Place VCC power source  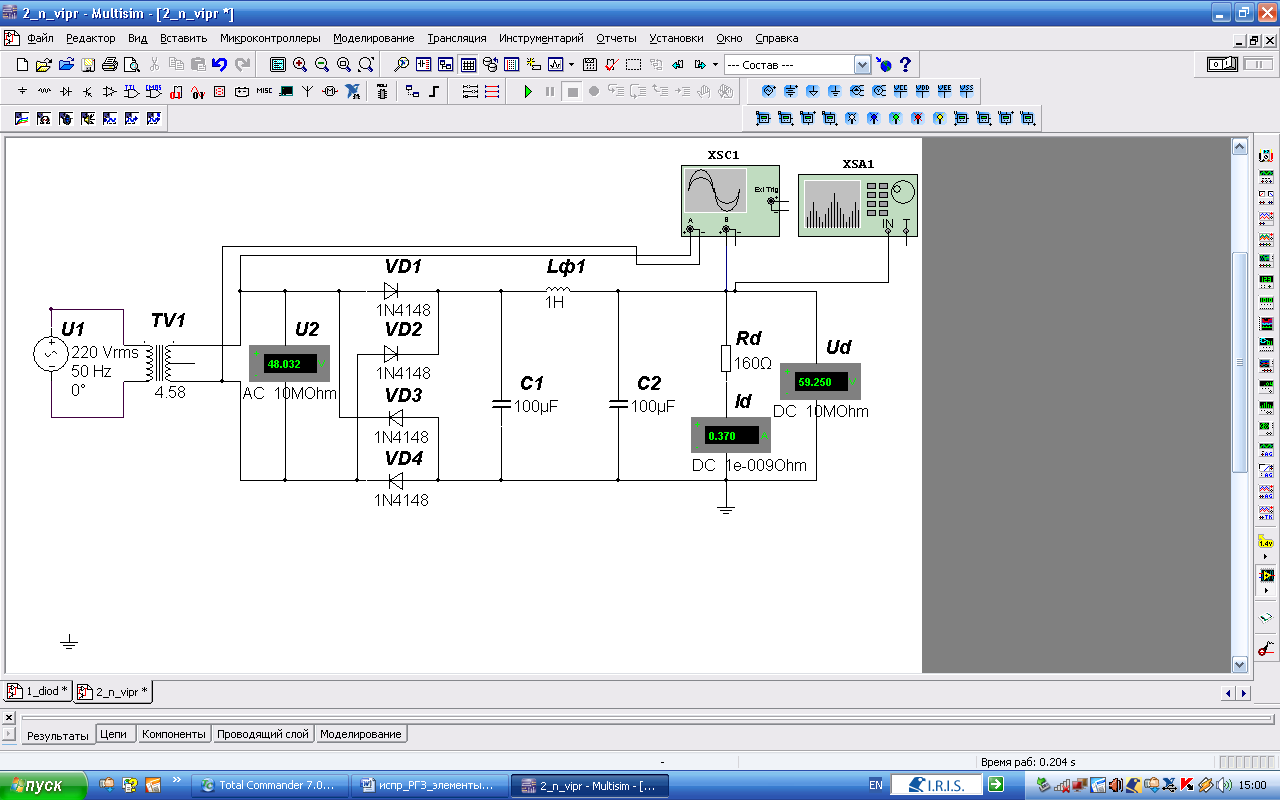pos(900,91)
